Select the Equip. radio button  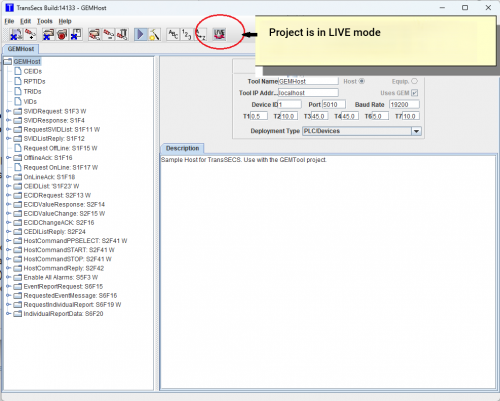414,81
